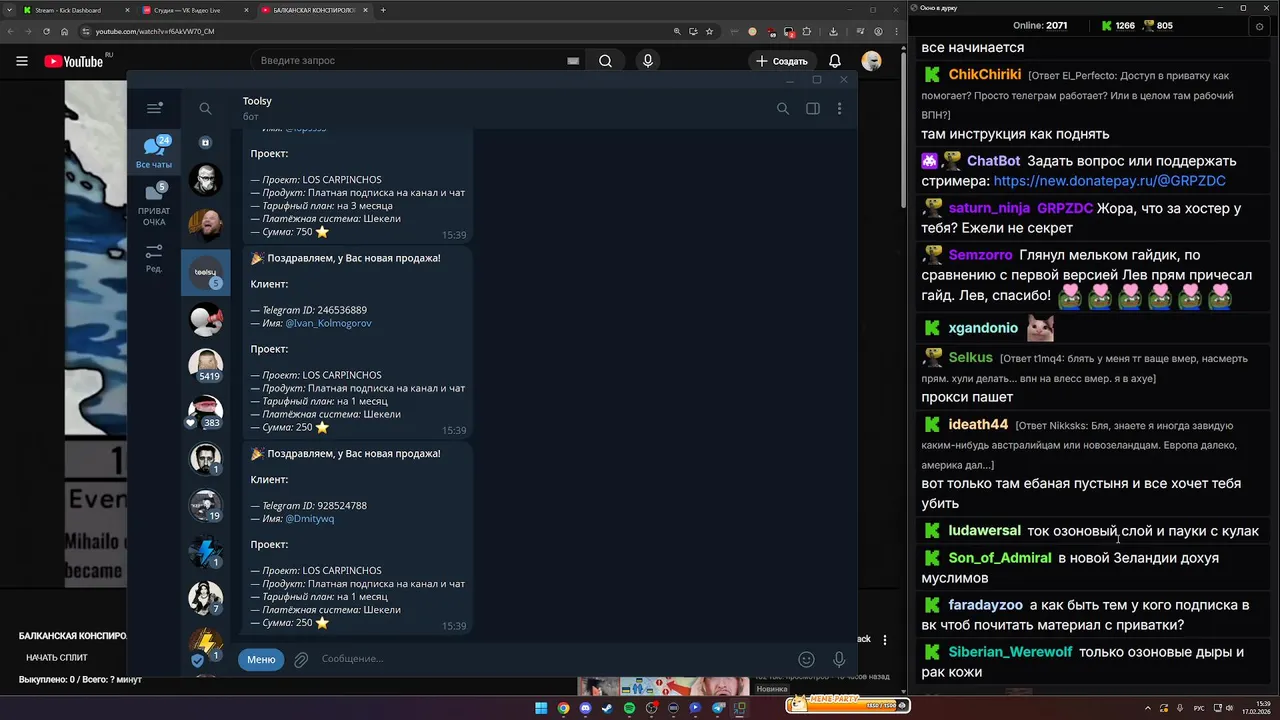The height and width of the screenshot is (720, 1280).
Task: Click the Telegram chat list search icon
Action: 205,108
